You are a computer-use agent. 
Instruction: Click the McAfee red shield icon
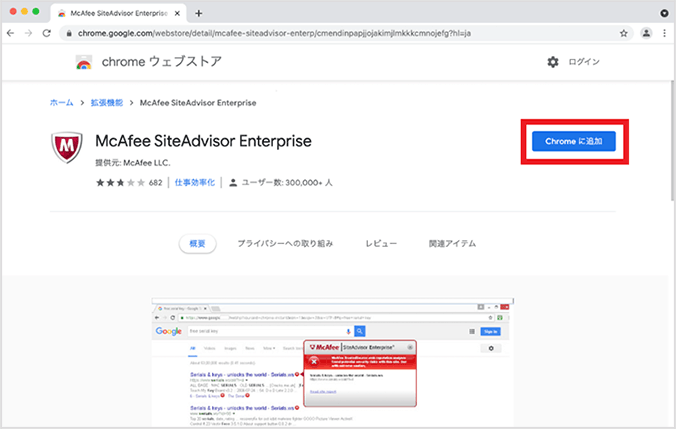pyautogui.click(x=67, y=147)
